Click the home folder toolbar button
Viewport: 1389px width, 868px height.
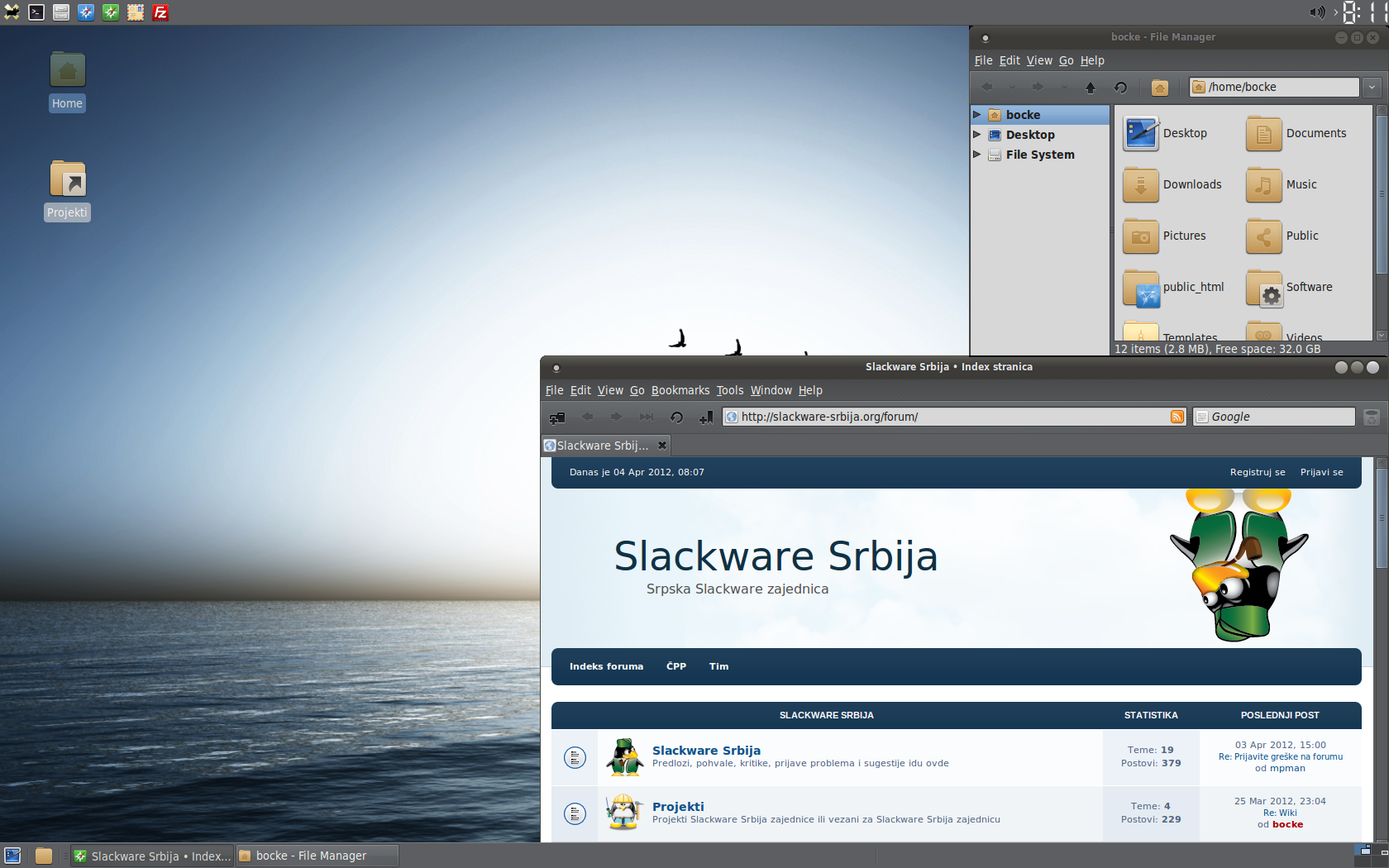point(1160,88)
